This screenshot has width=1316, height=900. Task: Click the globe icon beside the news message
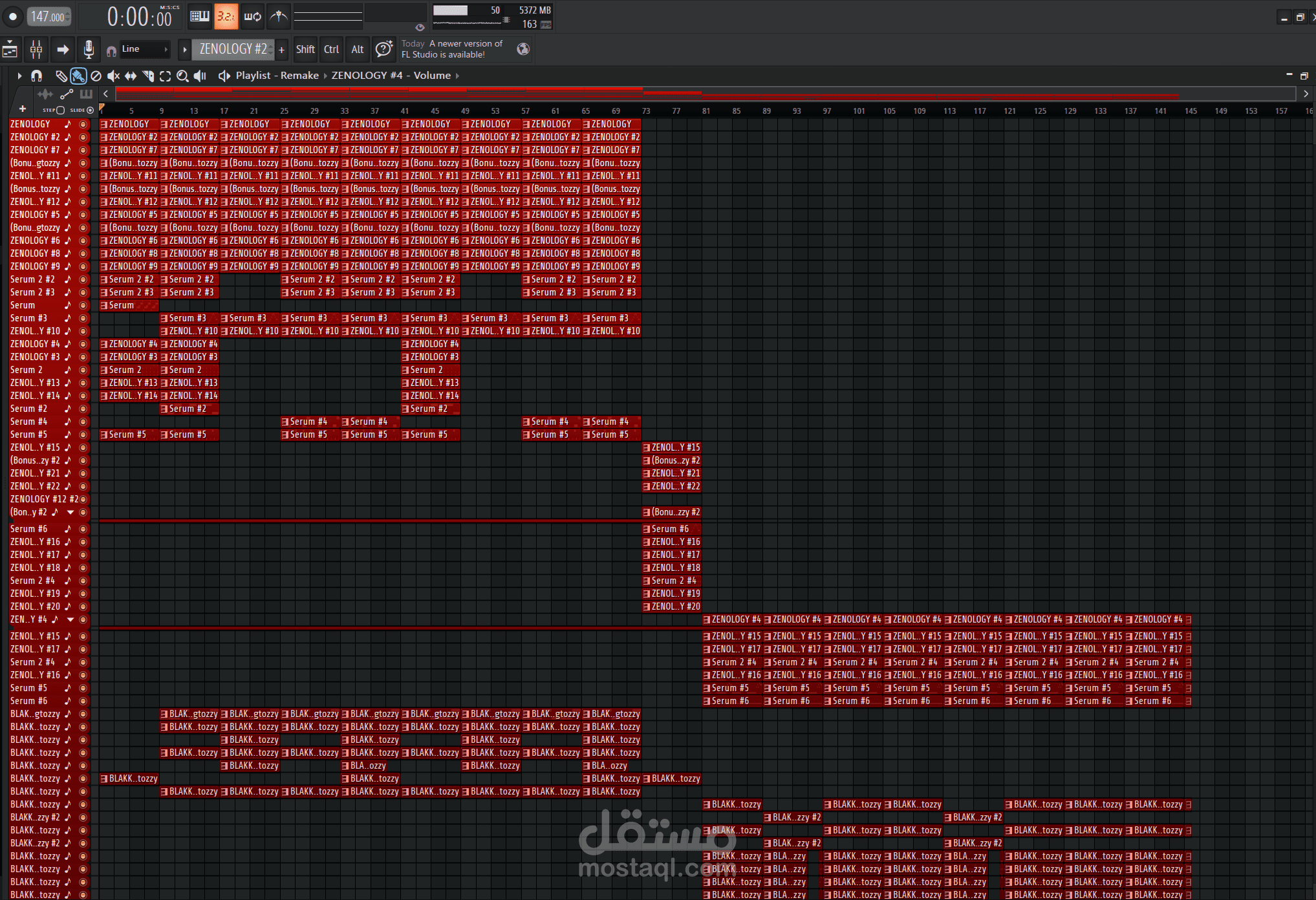(523, 49)
